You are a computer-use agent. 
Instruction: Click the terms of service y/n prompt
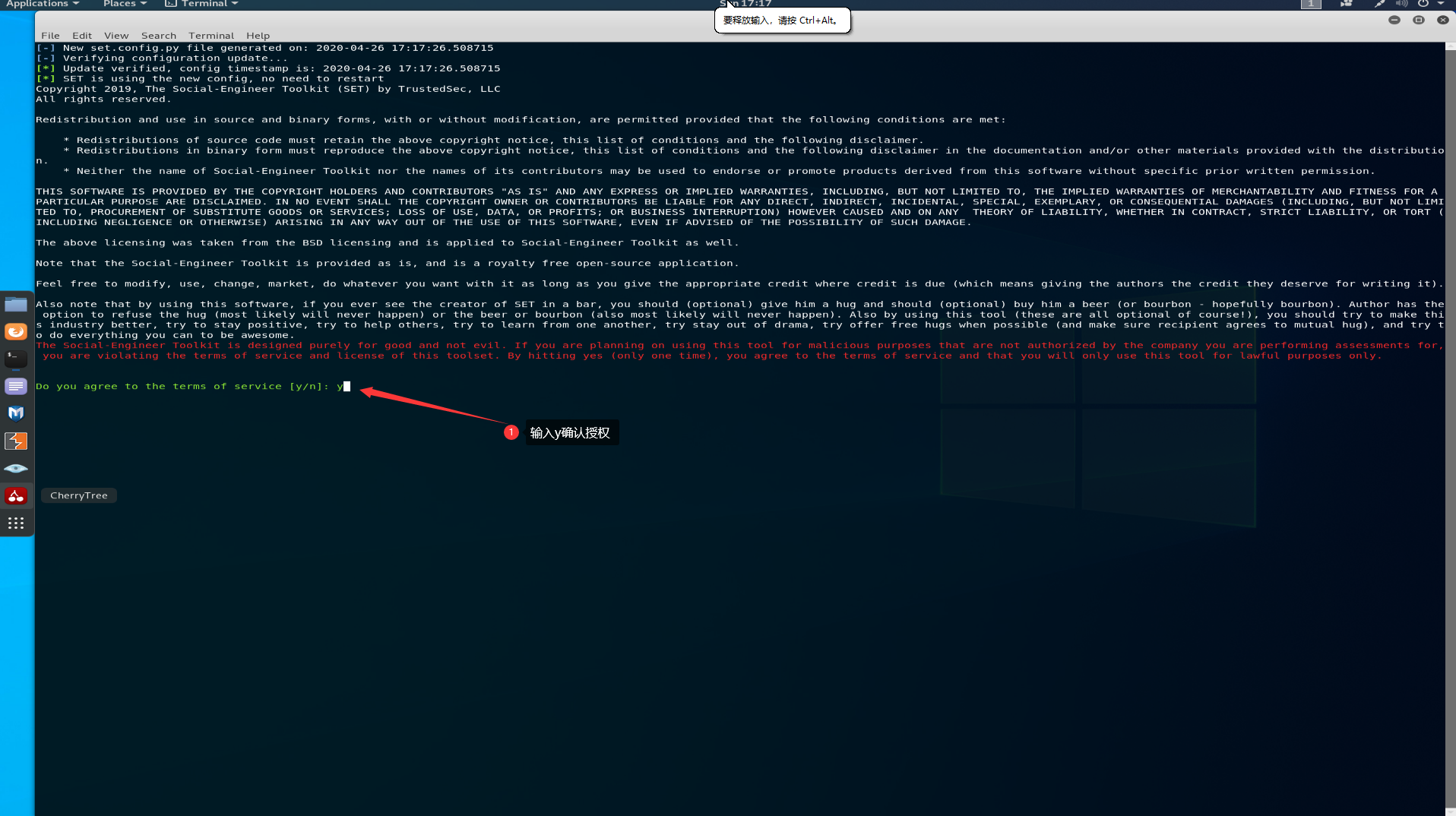tap(193, 387)
